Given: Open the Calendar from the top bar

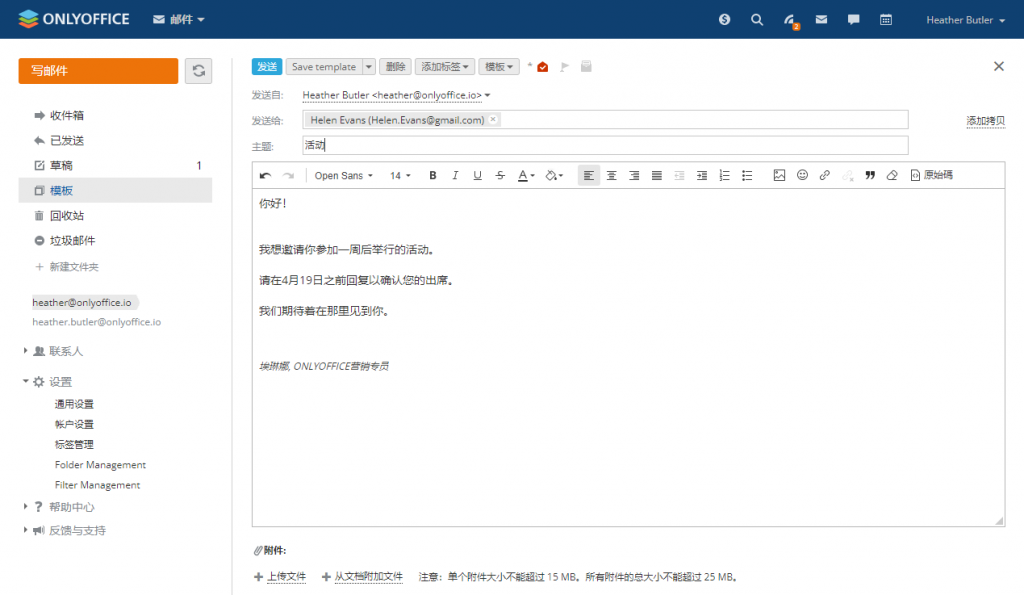Looking at the screenshot, I should [885, 19].
